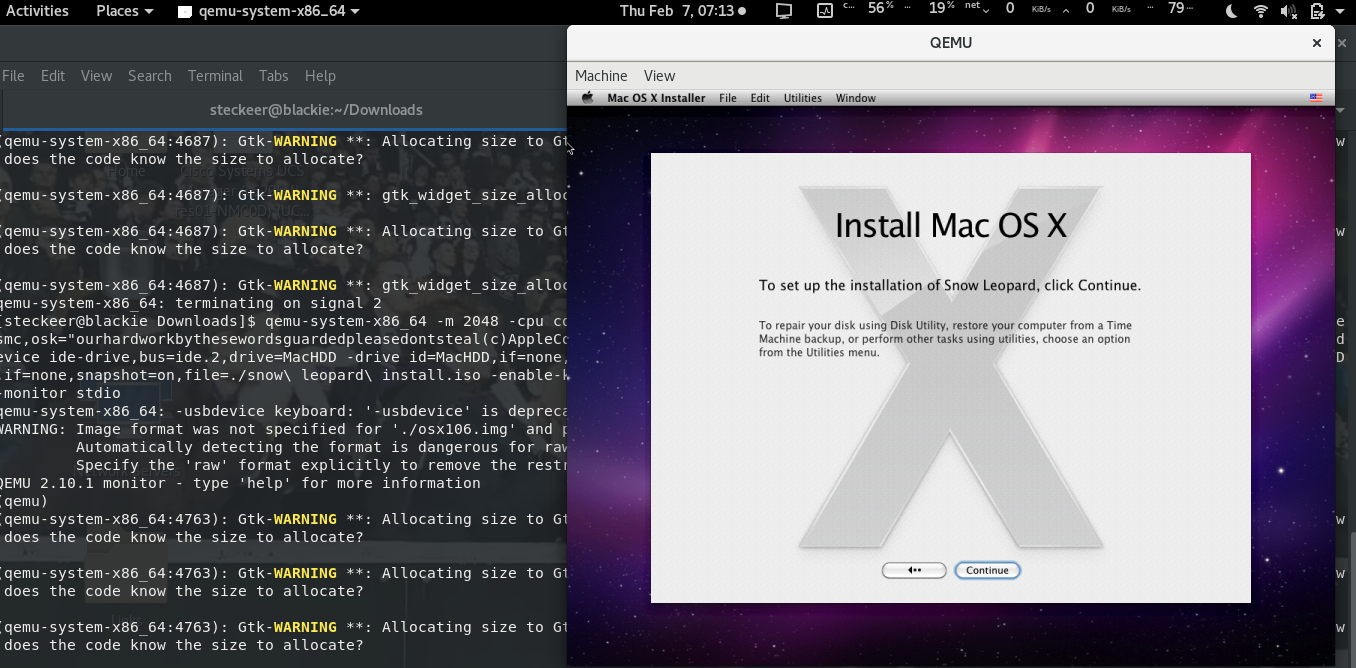
Task: Click the muted volume speaker icon
Action: [x=1289, y=11]
